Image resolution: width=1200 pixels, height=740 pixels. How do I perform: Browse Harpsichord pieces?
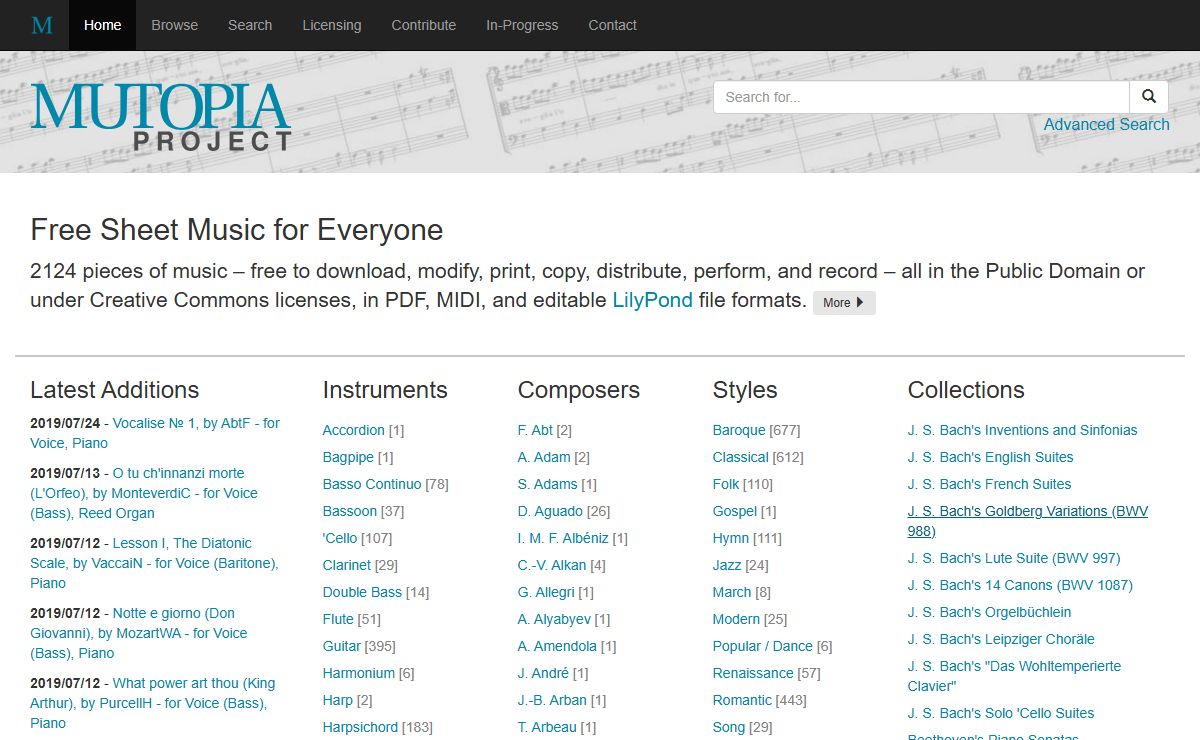point(360,727)
